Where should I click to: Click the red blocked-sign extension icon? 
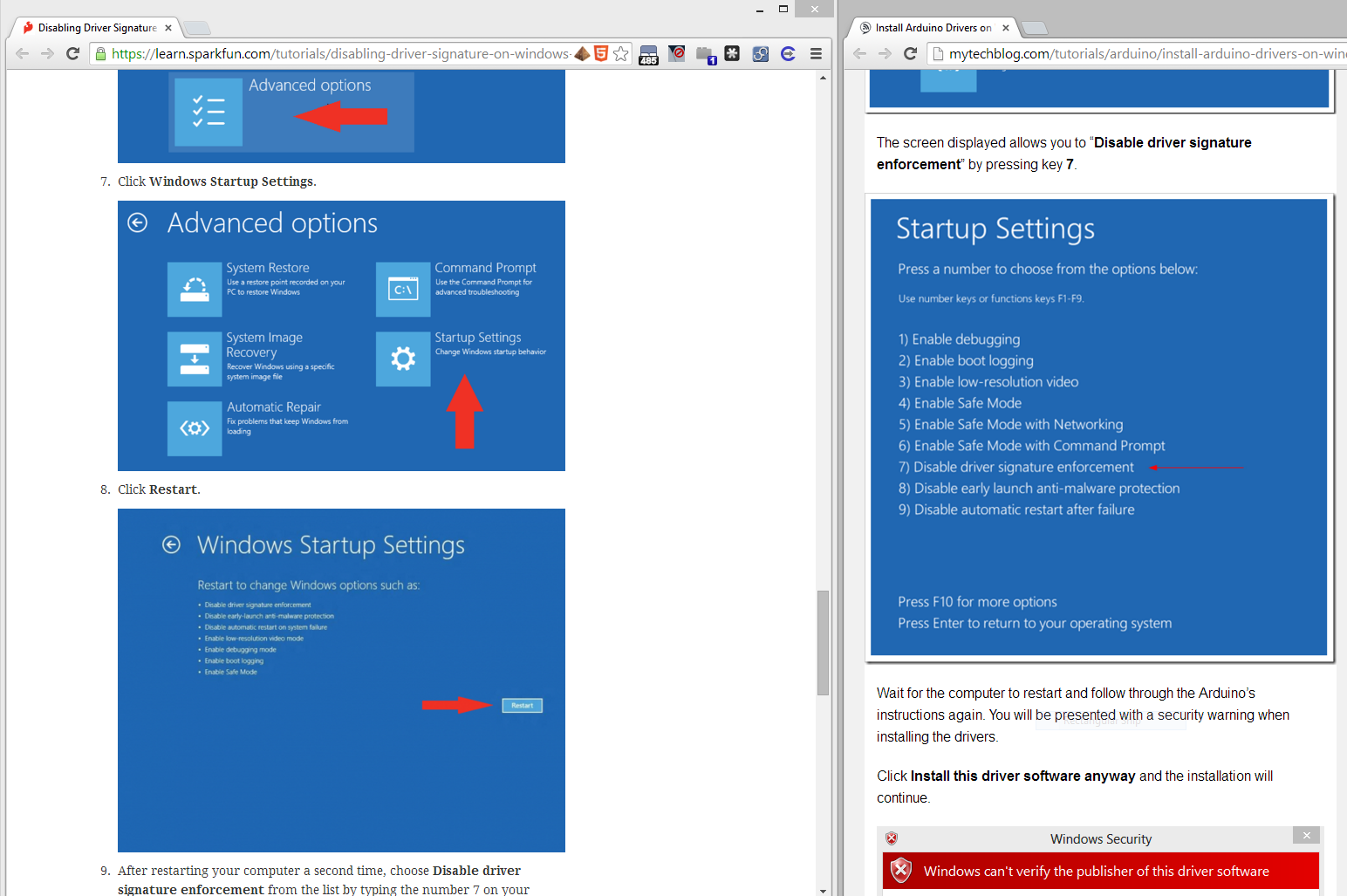(x=676, y=54)
